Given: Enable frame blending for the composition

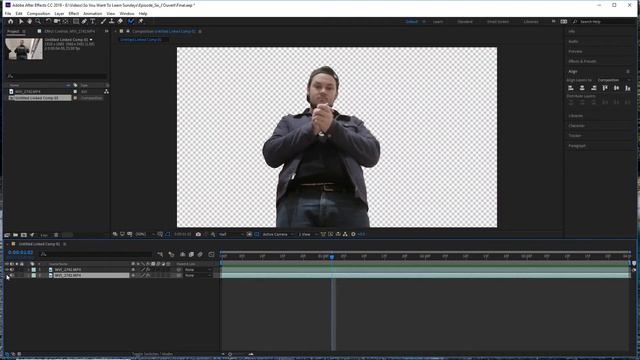Looking at the screenshot, I should point(191,254).
